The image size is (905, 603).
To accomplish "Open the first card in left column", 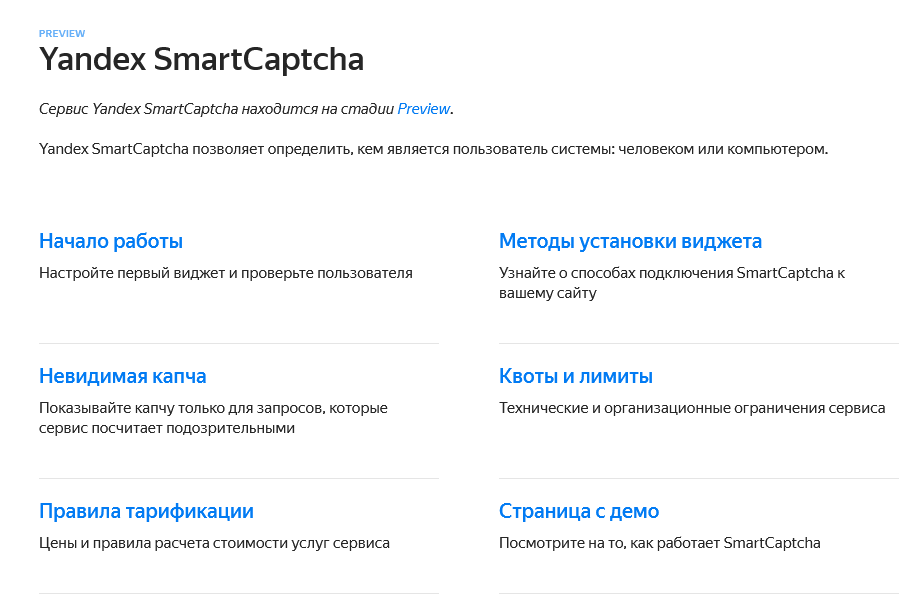I will point(109,240).
